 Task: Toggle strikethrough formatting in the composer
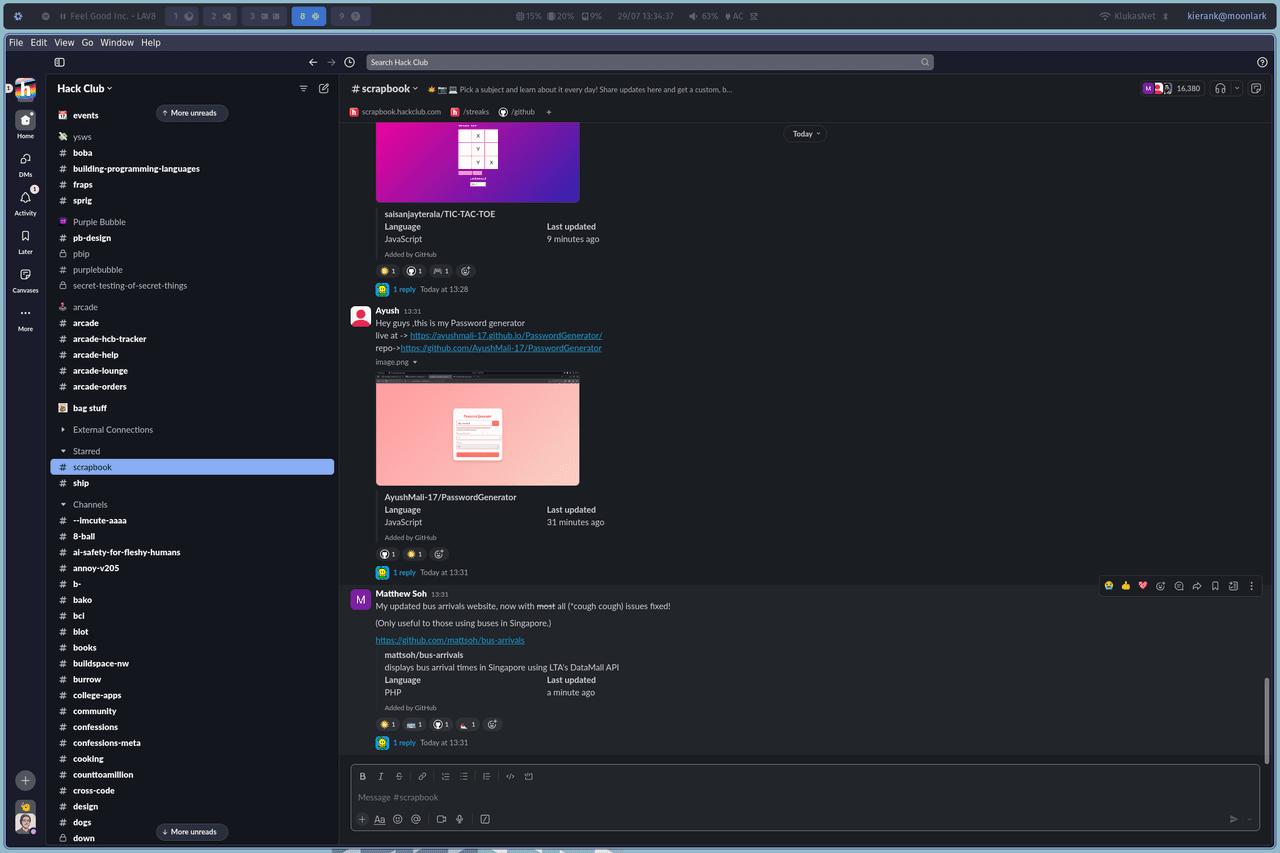[399, 776]
